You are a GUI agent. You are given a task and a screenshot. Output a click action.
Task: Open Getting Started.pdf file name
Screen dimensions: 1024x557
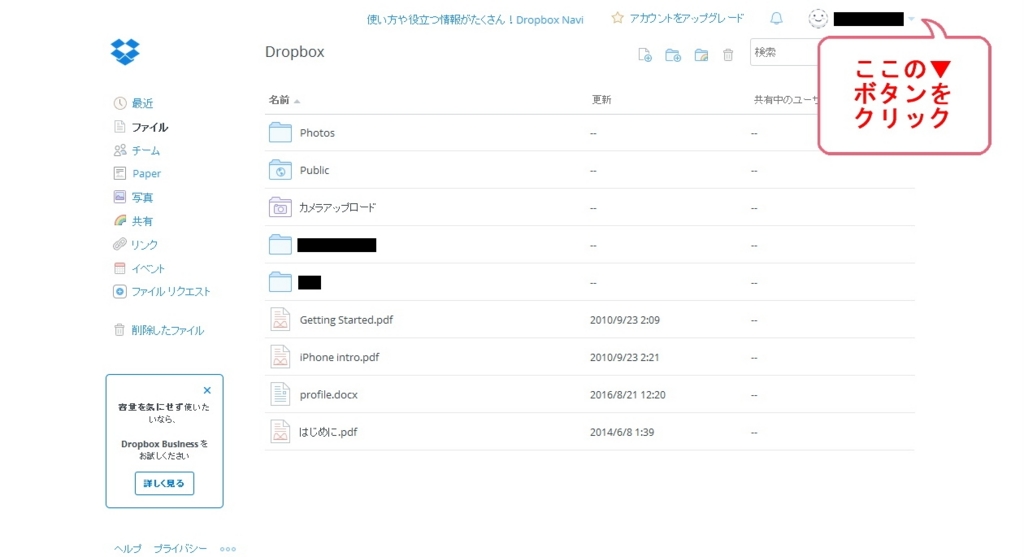point(346,319)
